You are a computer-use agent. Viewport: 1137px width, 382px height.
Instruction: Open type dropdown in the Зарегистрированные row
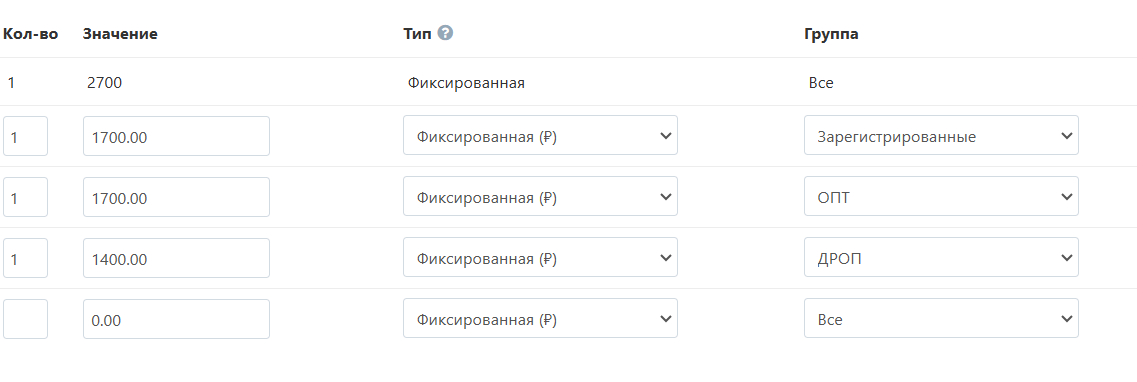[x=540, y=136]
